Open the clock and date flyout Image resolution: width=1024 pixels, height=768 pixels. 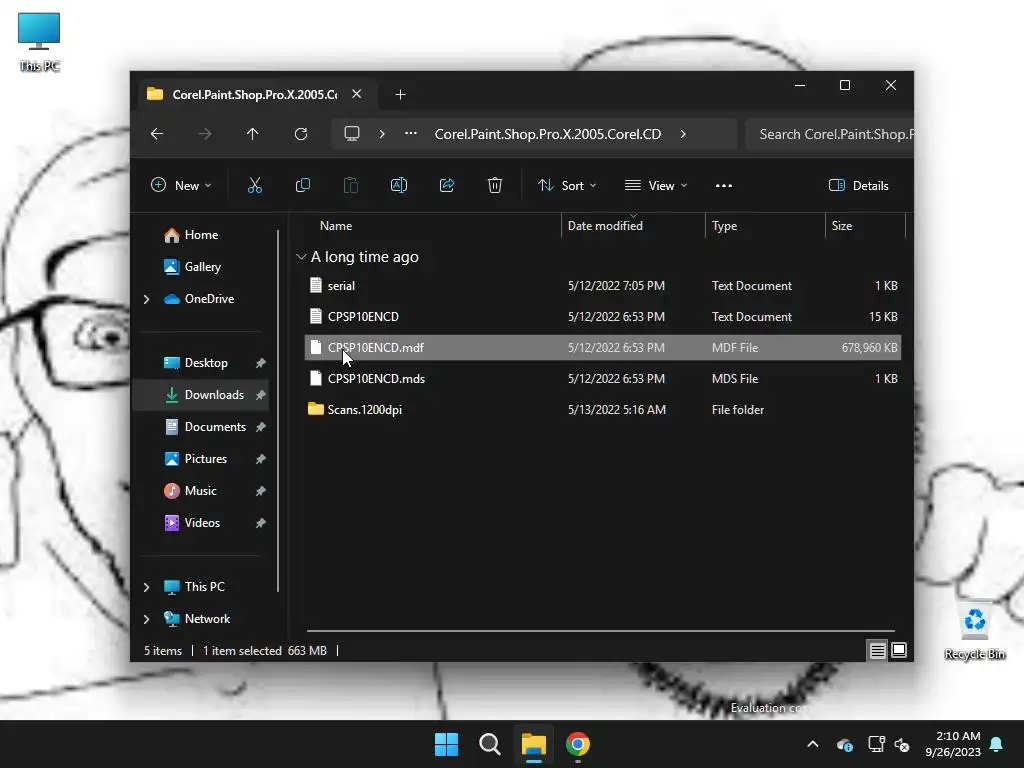(x=953, y=744)
